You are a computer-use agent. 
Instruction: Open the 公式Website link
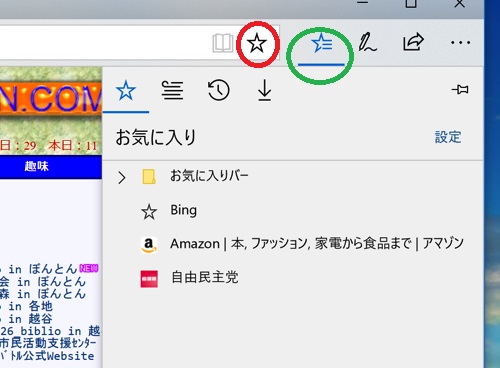[x=47, y=356]
